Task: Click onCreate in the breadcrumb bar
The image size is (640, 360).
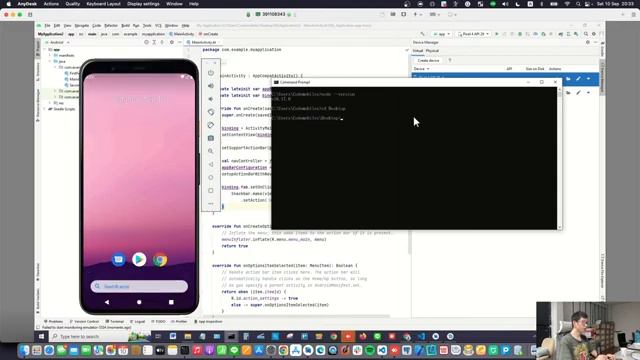Action: click(209, 34)
